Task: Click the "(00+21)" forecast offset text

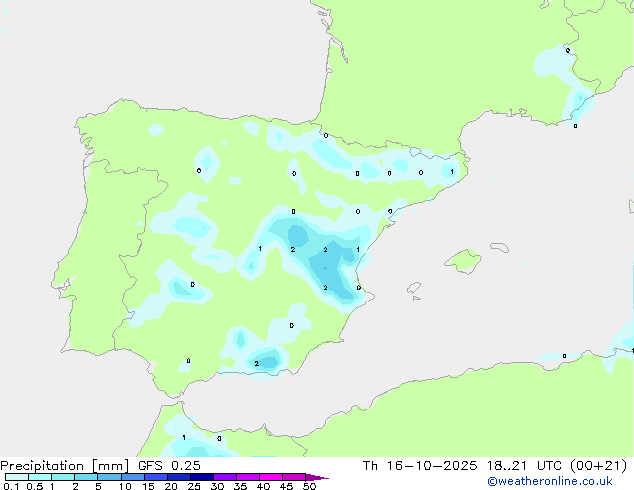Action: (x=598, y=466)
